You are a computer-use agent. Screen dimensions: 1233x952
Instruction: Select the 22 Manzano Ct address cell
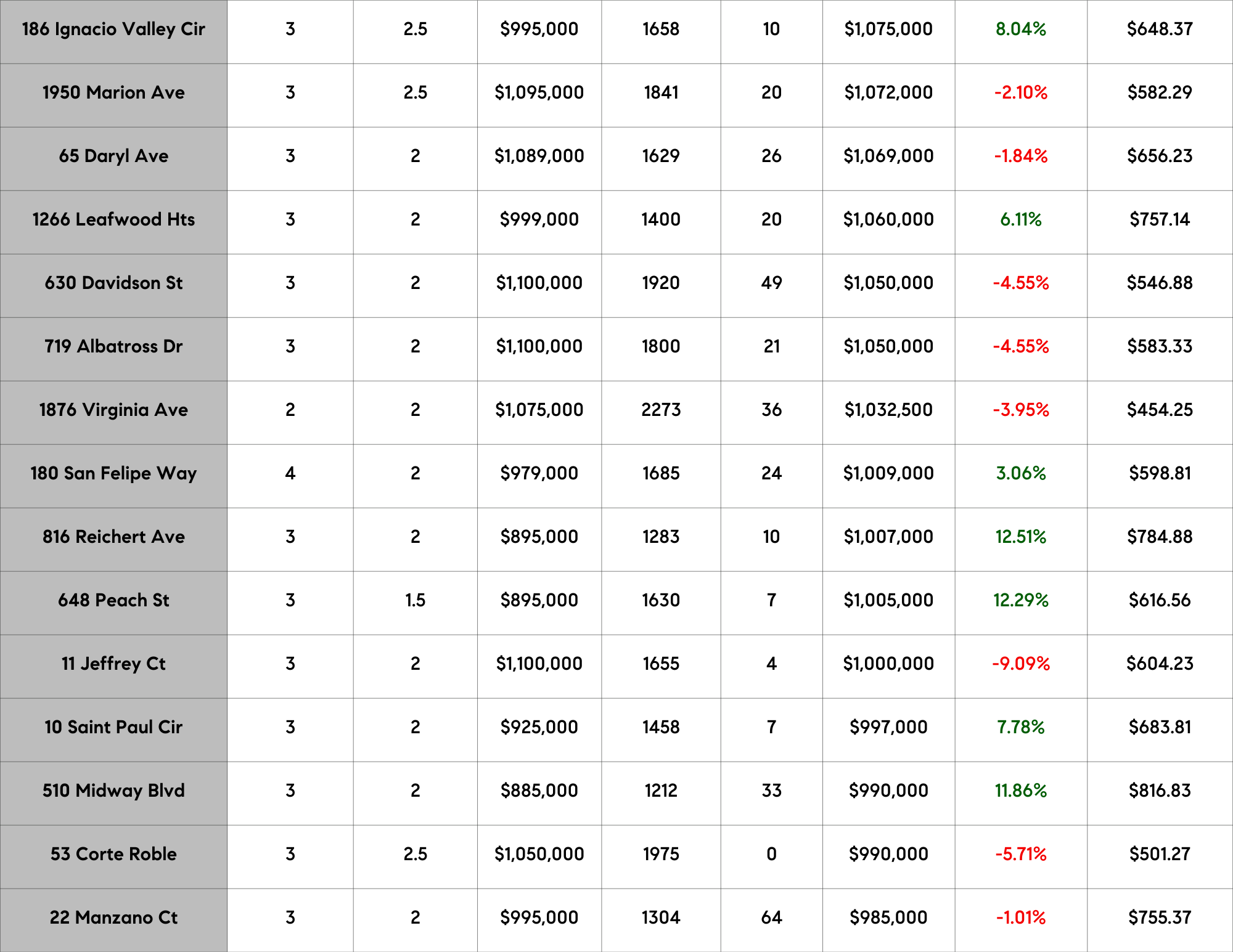click(x=113, y=918)
